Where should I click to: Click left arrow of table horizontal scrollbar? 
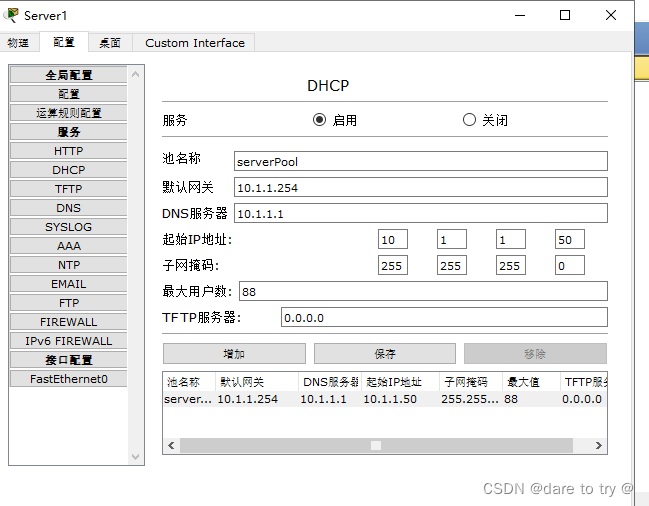click(x=171, y=446)
